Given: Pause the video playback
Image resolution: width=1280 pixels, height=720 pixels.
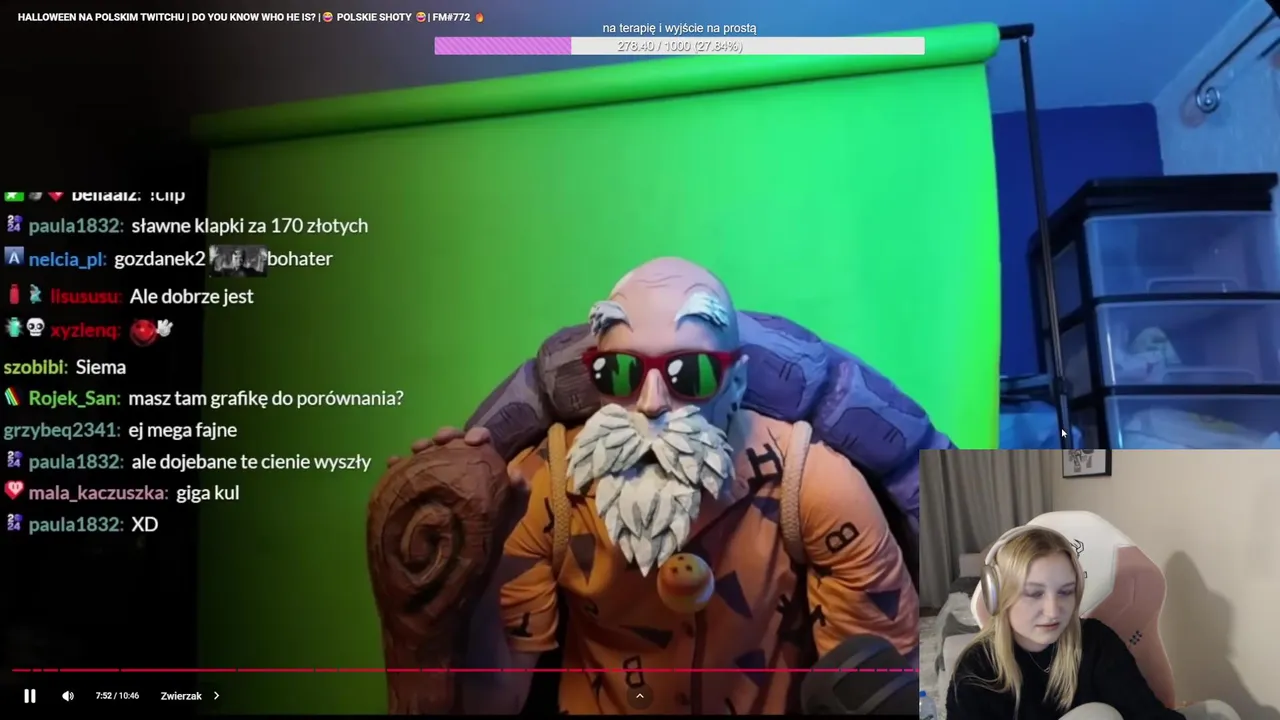Looking at the screenshot, I should tap(30, 696).
